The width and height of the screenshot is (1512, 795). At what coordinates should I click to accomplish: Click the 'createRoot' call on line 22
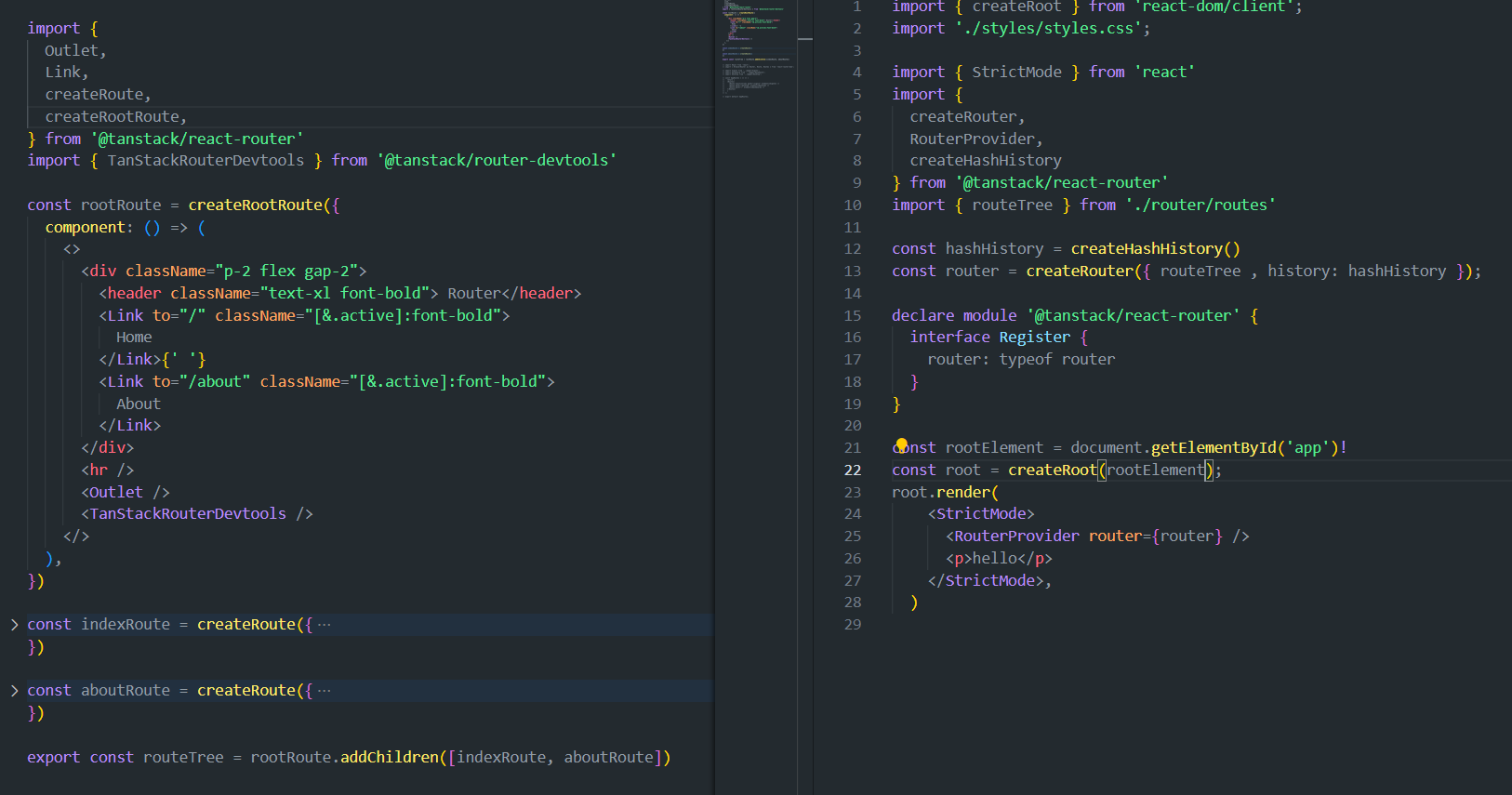1053,470
